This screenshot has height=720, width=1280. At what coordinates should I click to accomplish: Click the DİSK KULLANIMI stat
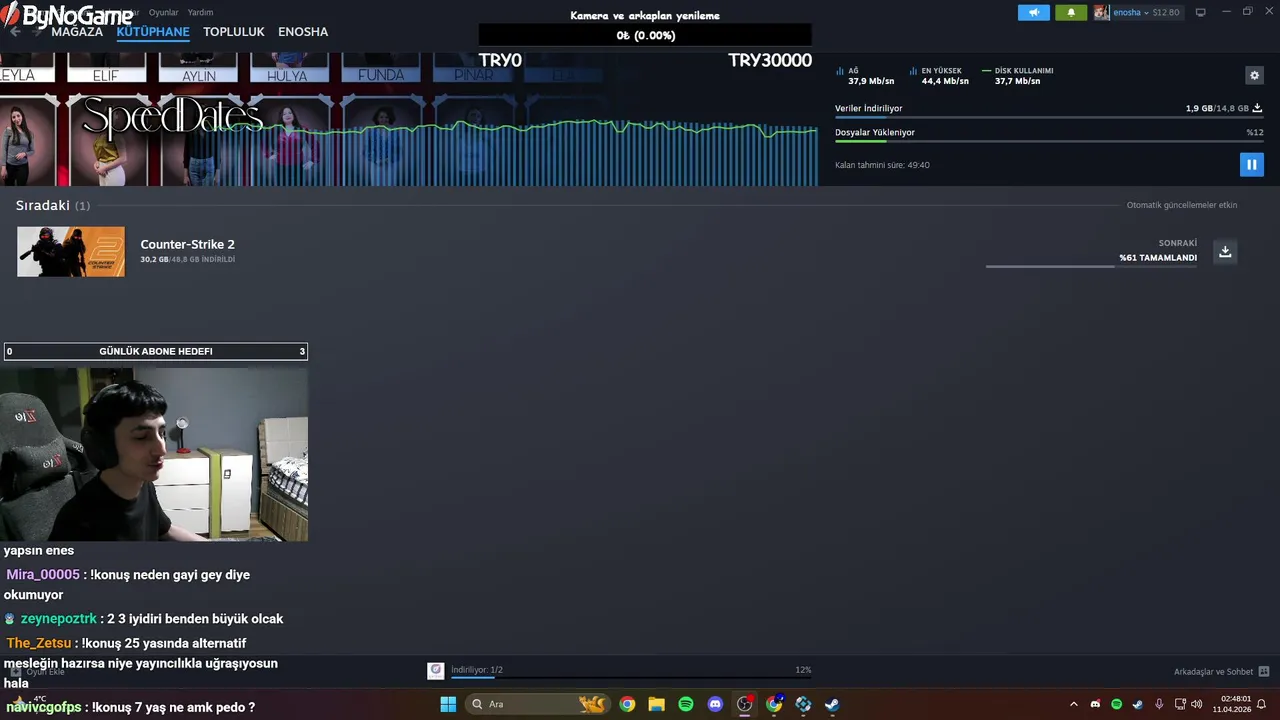pyautogui.click(x=1018, y=76)
